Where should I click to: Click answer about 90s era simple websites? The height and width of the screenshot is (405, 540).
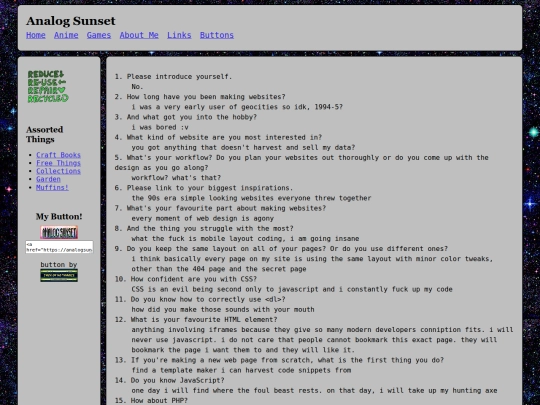coord(251,198)
